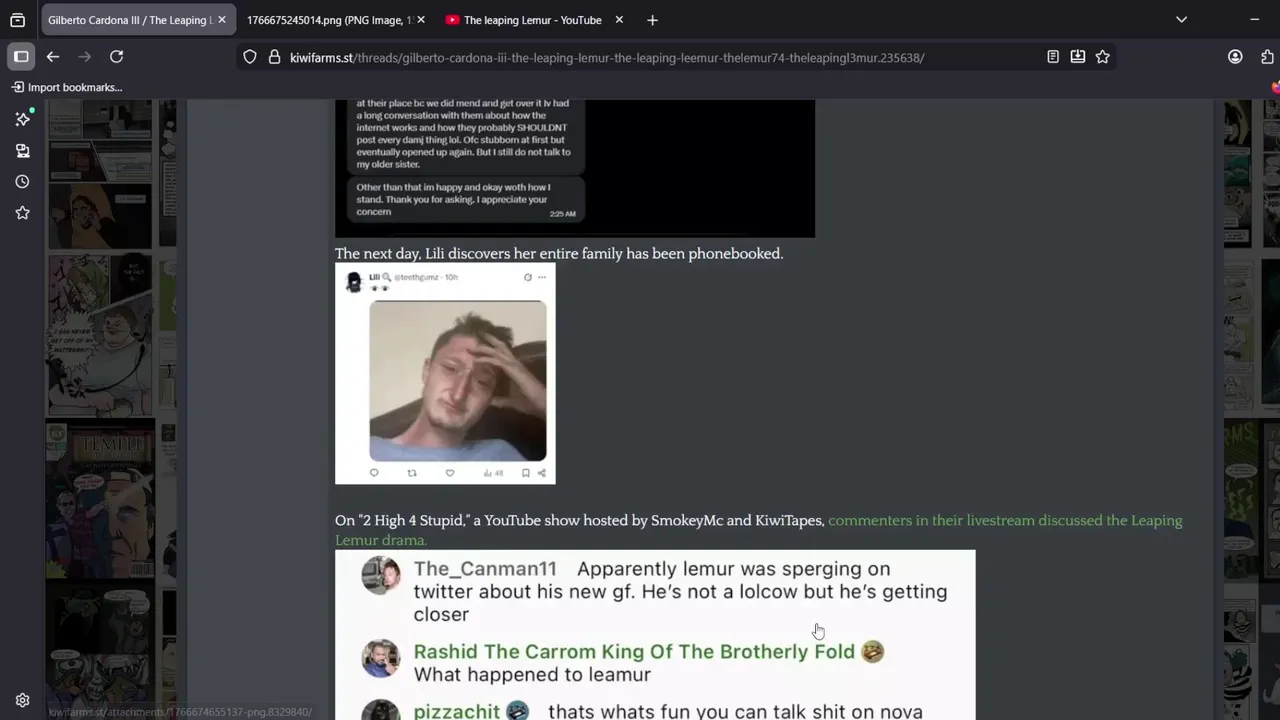Toggle reader view for this page

point(1053,57)
